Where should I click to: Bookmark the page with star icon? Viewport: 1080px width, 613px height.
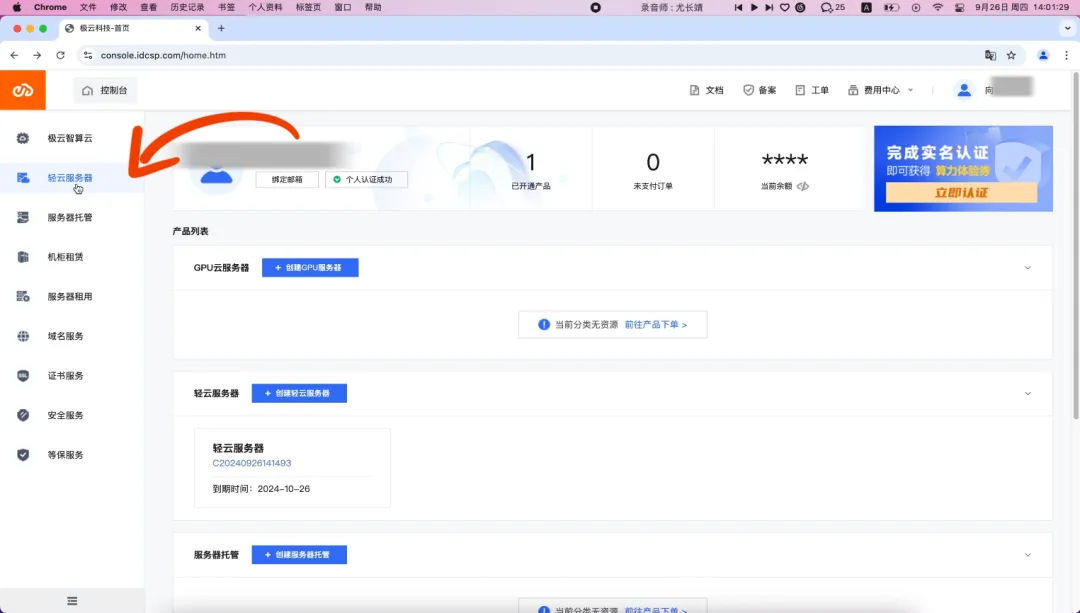[1011, 55]
